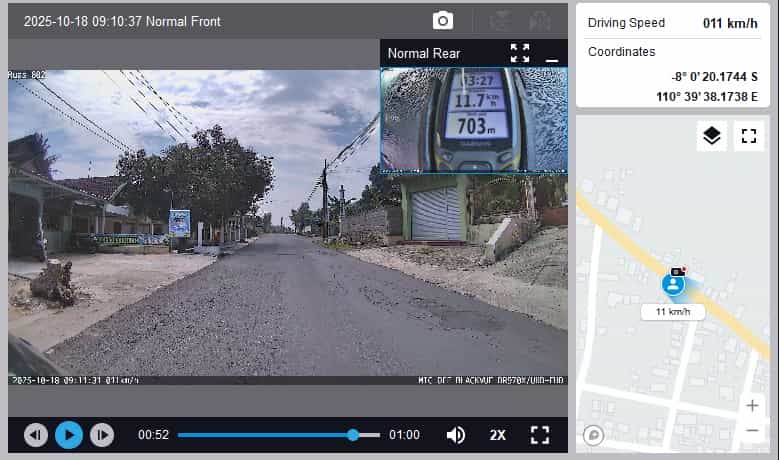The width and height of the screenshot is (779, 460).
Task: Click the disabled icon right of flip
Action: coord(540,21)
